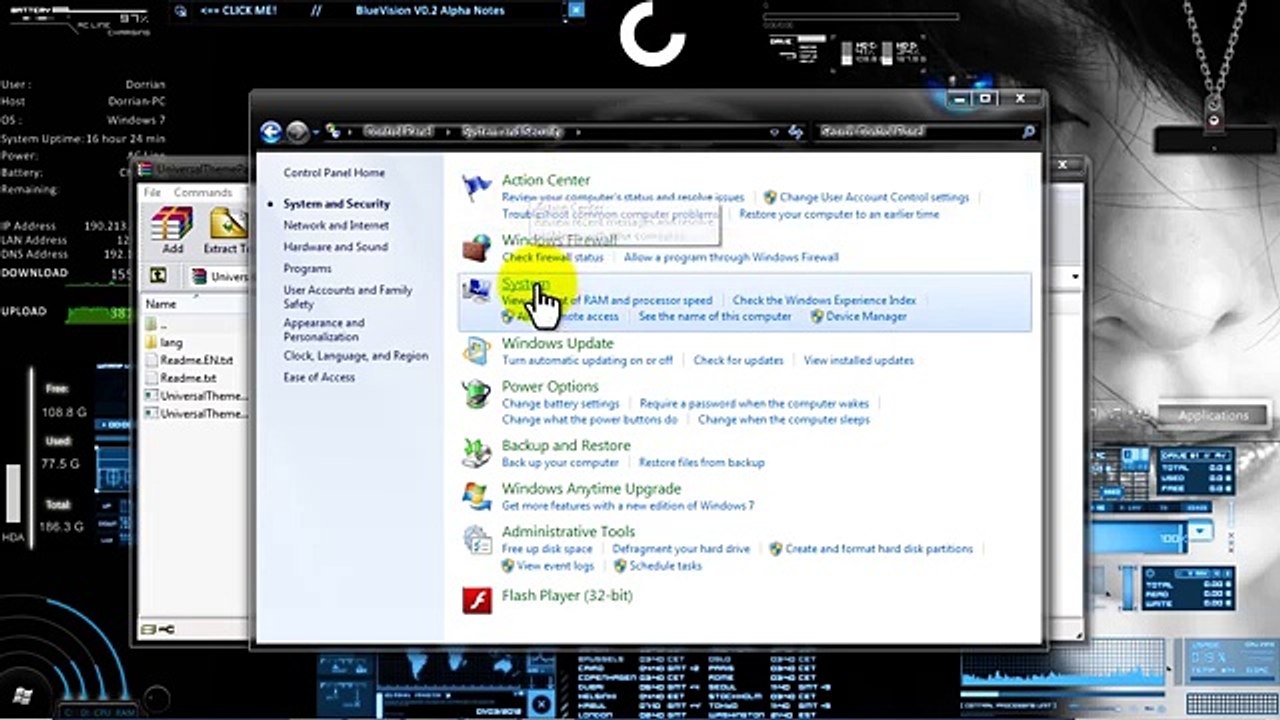Refresh the Control Panel address bar
1280x720 pixels.
(x=797, y=131)
